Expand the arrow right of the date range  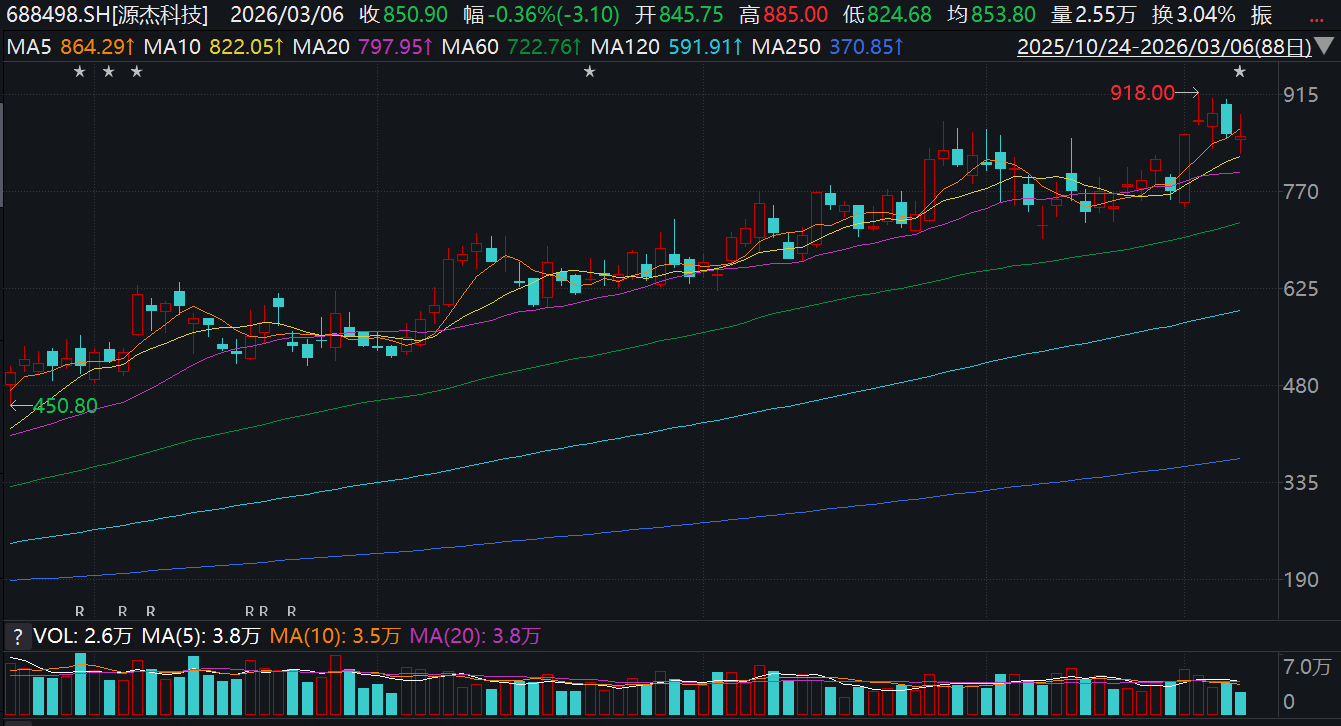(x=1324, y=47)
